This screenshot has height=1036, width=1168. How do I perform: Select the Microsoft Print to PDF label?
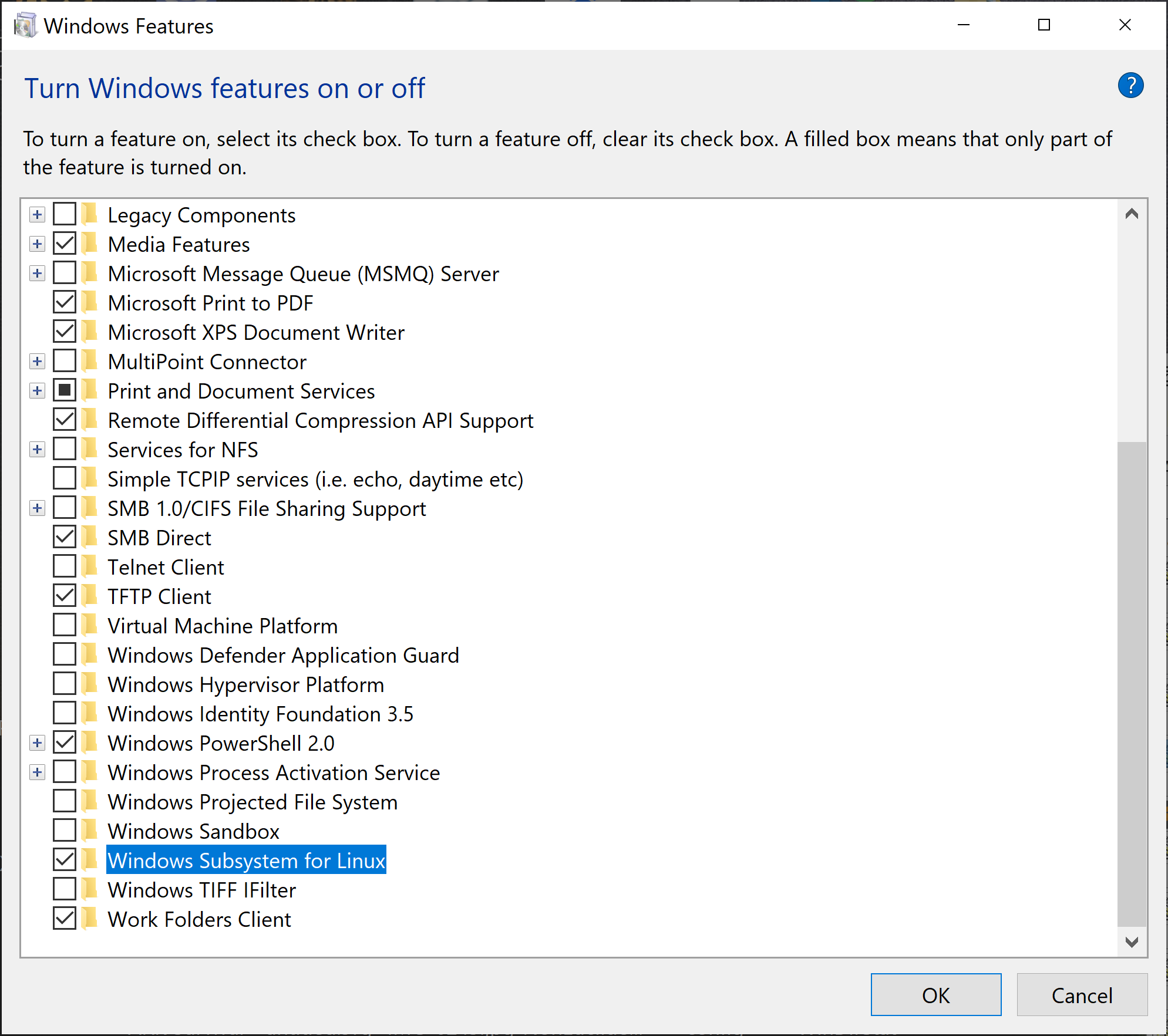(x=211, y=303)
